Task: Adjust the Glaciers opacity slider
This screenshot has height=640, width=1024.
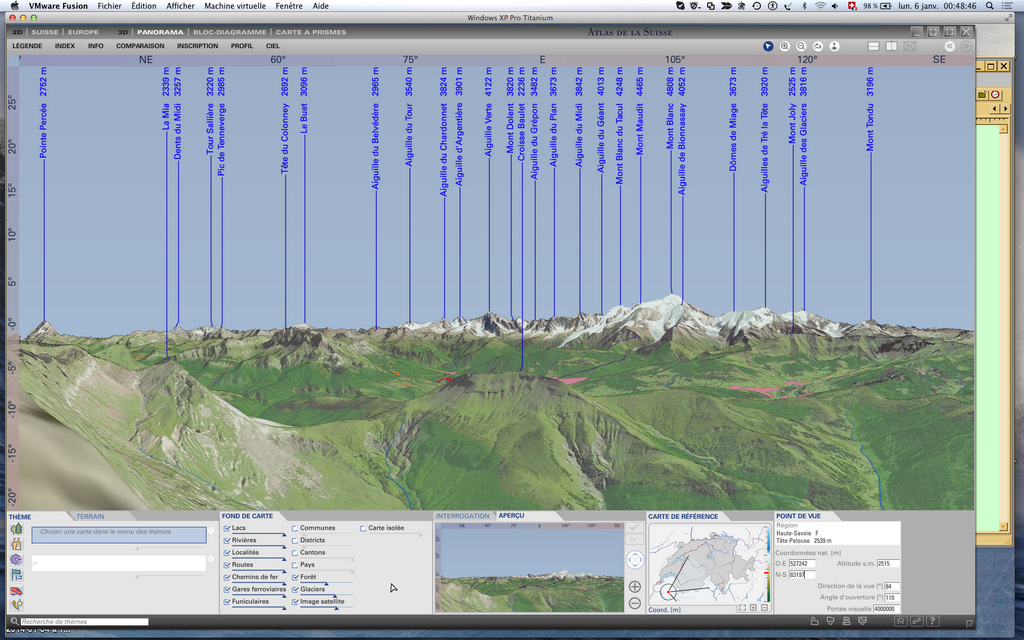Action: click(335, 596)
